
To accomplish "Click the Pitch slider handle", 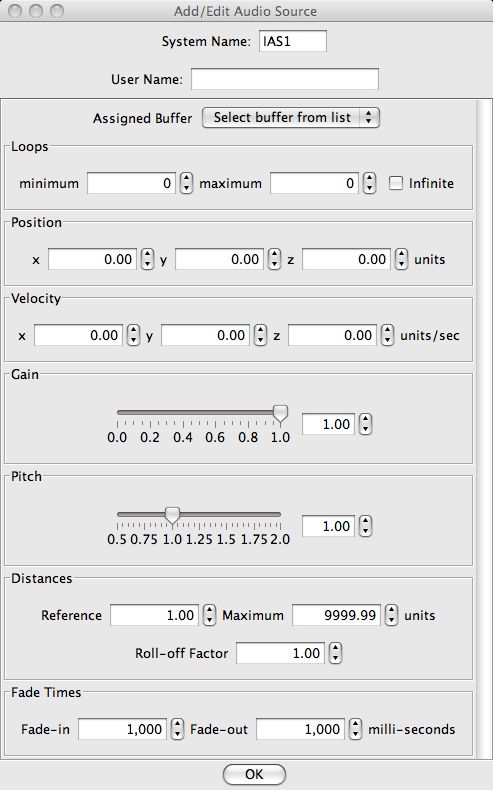I will pyautogui.click(x=172, y=516).
